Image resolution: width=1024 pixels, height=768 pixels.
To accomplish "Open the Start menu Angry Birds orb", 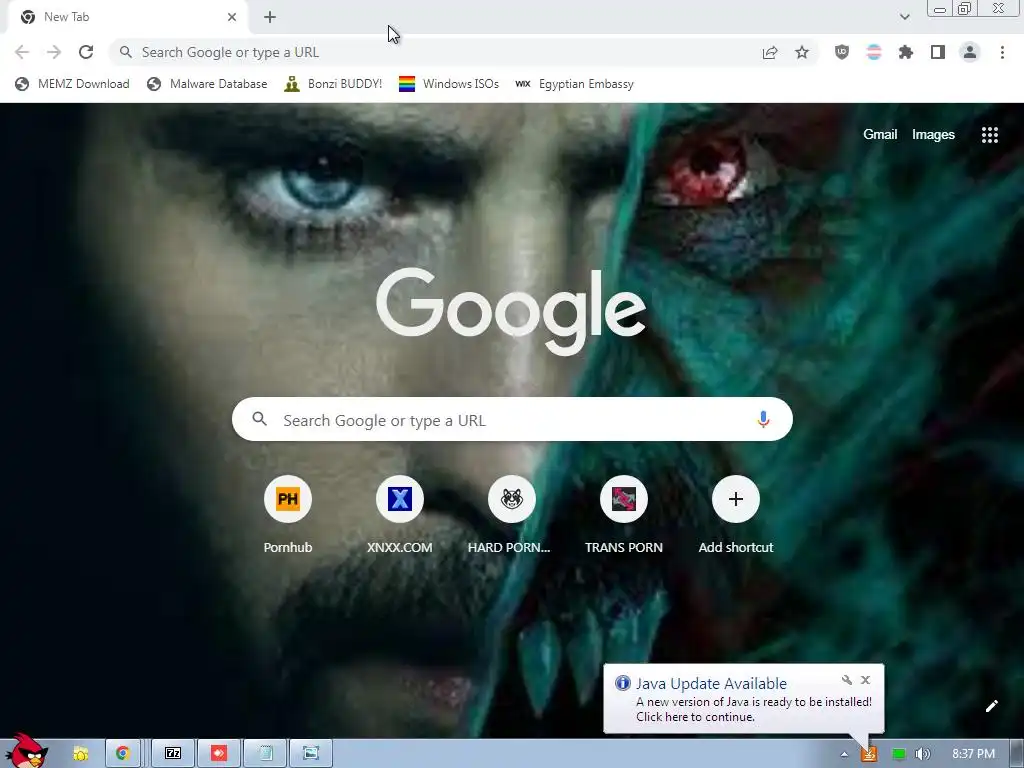I will [x=27, y=751].
